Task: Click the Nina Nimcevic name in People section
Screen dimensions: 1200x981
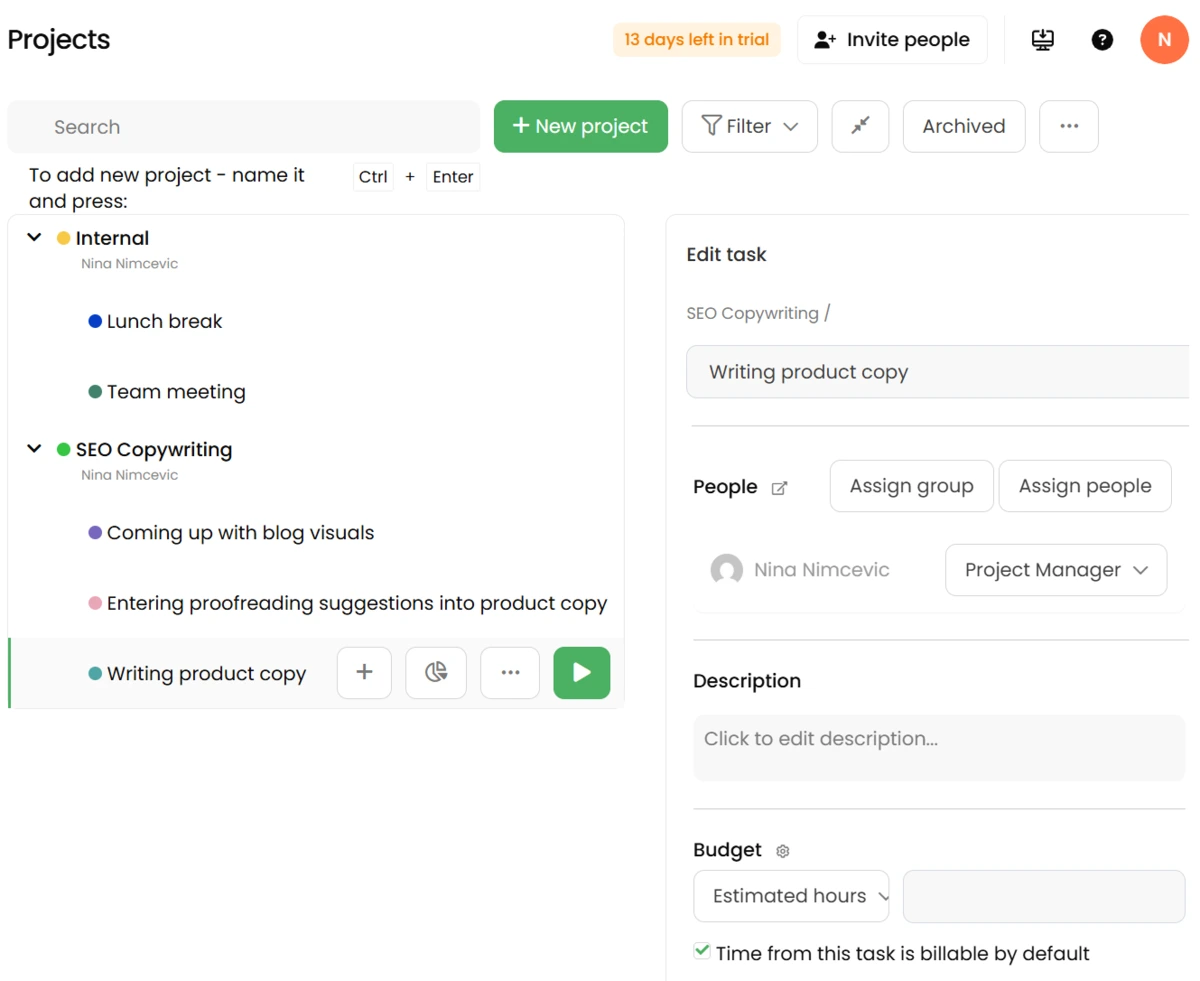Action: click(822, 570)
